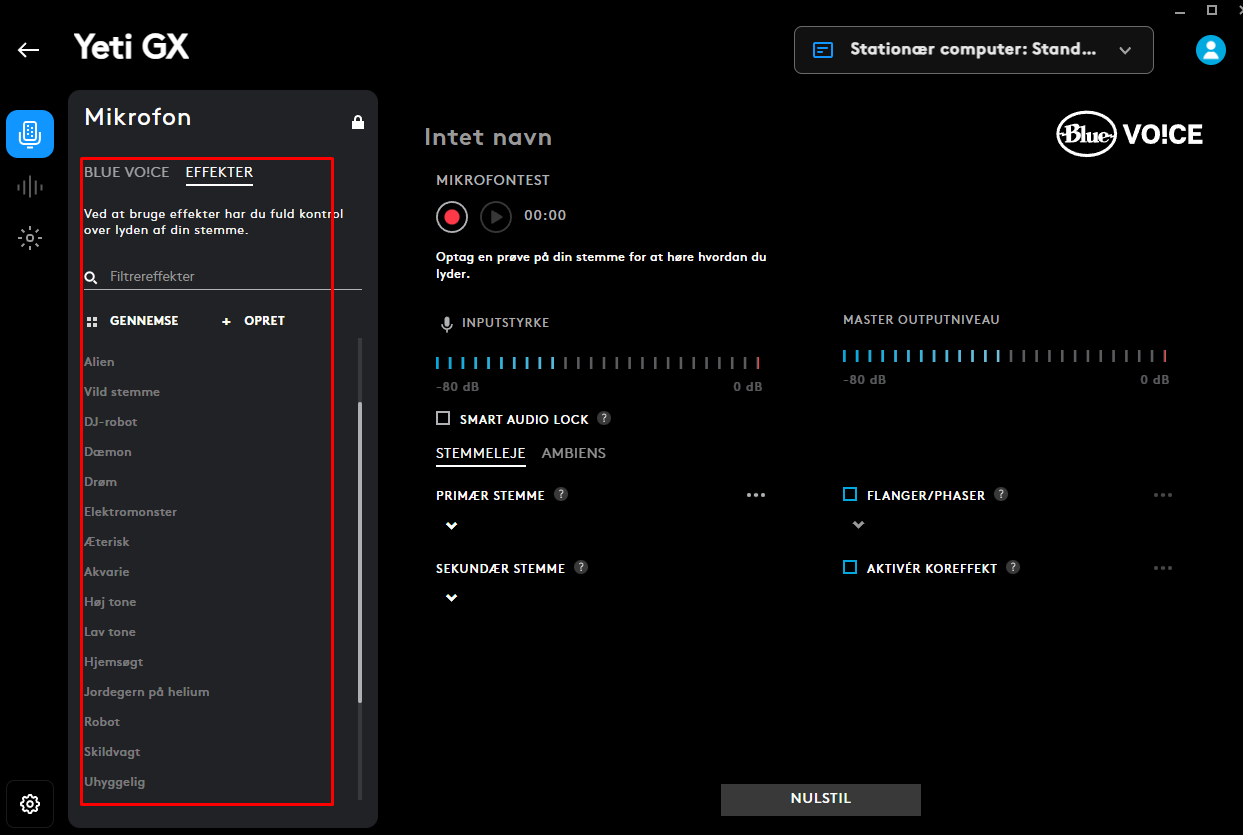The height and width of the screenshot is (835, 1243).
Task: Open the microphone settings sidebar icon
Action: click(30, 134)
